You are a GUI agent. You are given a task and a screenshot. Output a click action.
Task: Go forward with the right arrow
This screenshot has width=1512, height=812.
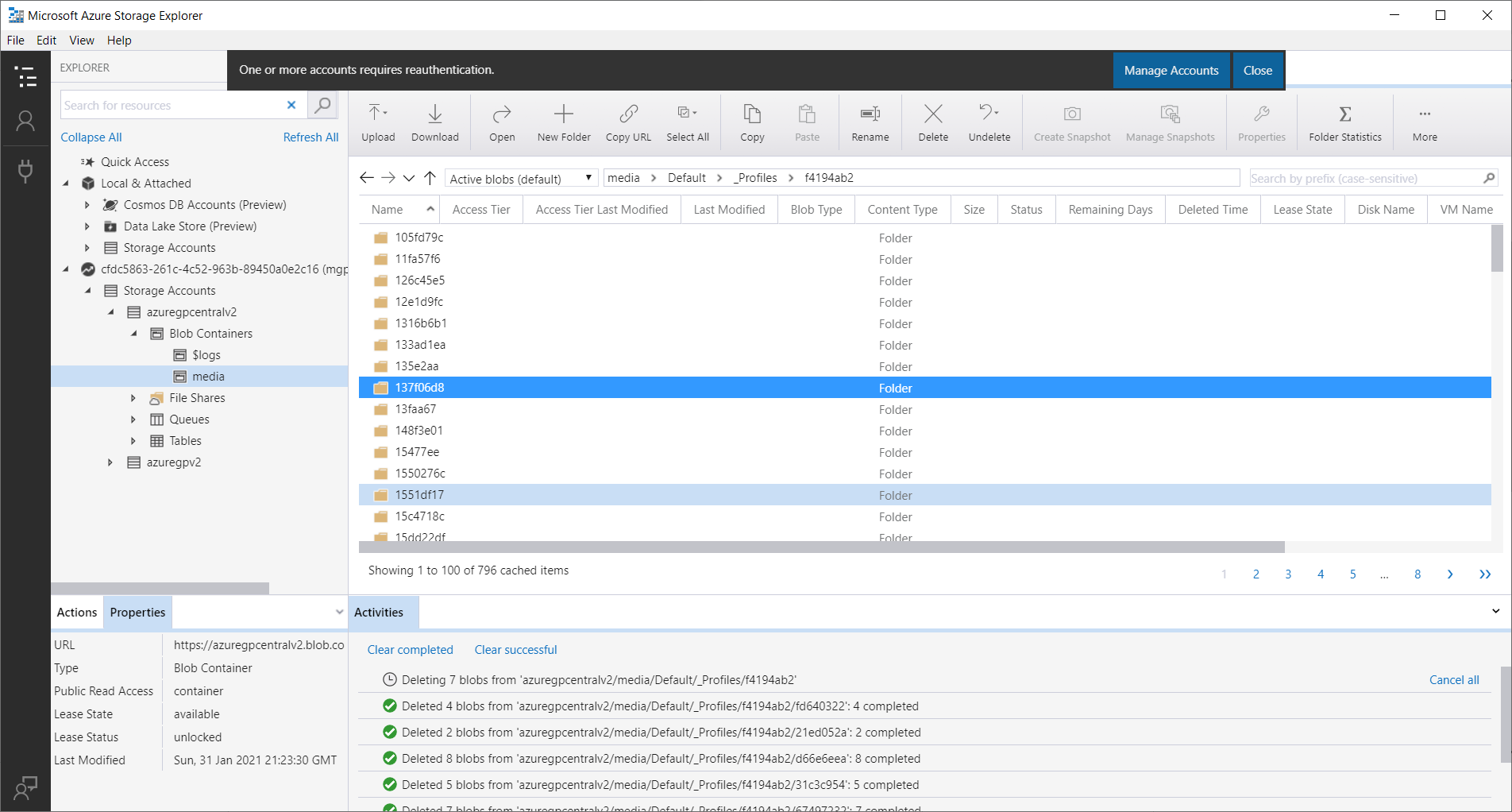(388, 178)
